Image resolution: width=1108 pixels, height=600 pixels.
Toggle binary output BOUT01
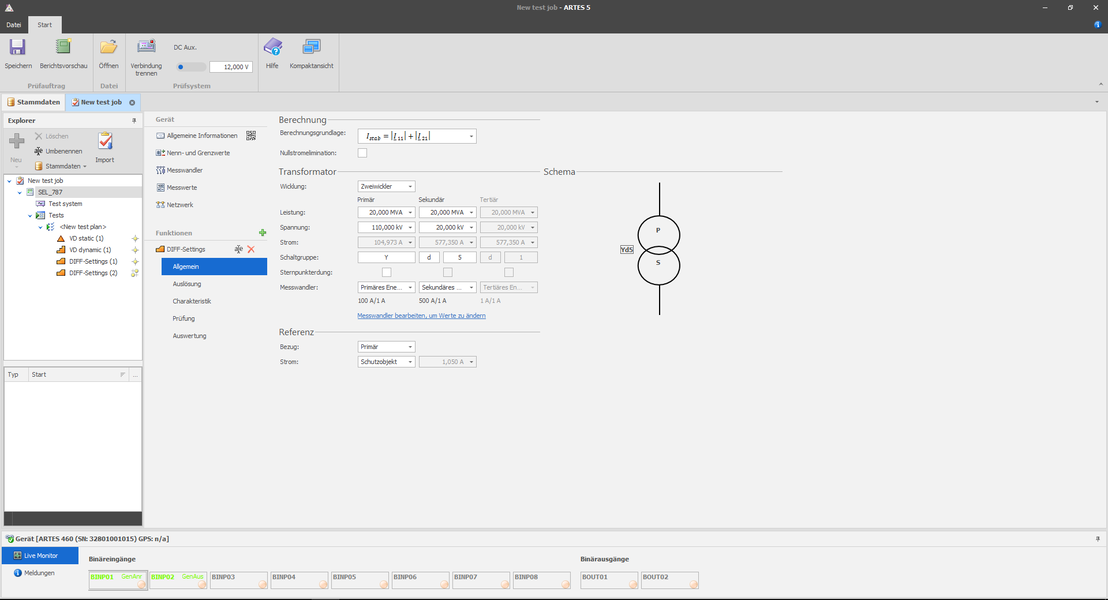(609, 580)
